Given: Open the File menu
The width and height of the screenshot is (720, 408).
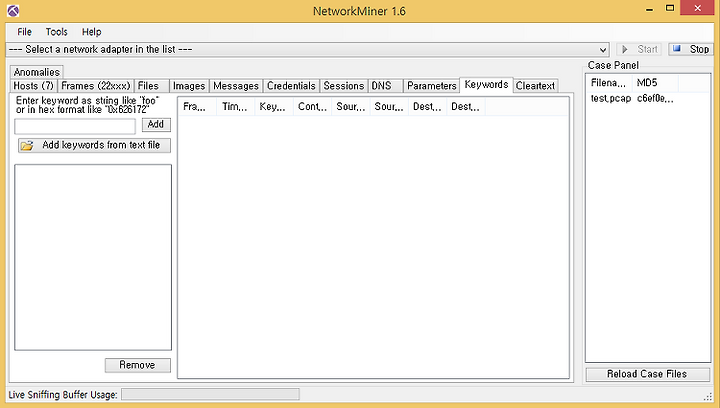Looking at the screenshot, I should [24, 32].
